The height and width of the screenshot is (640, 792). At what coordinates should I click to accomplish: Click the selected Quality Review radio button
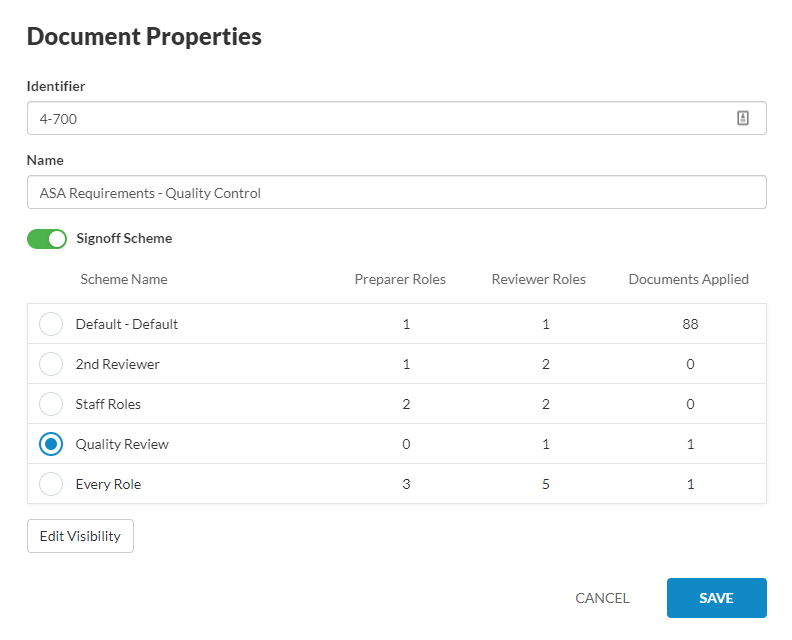51,444
